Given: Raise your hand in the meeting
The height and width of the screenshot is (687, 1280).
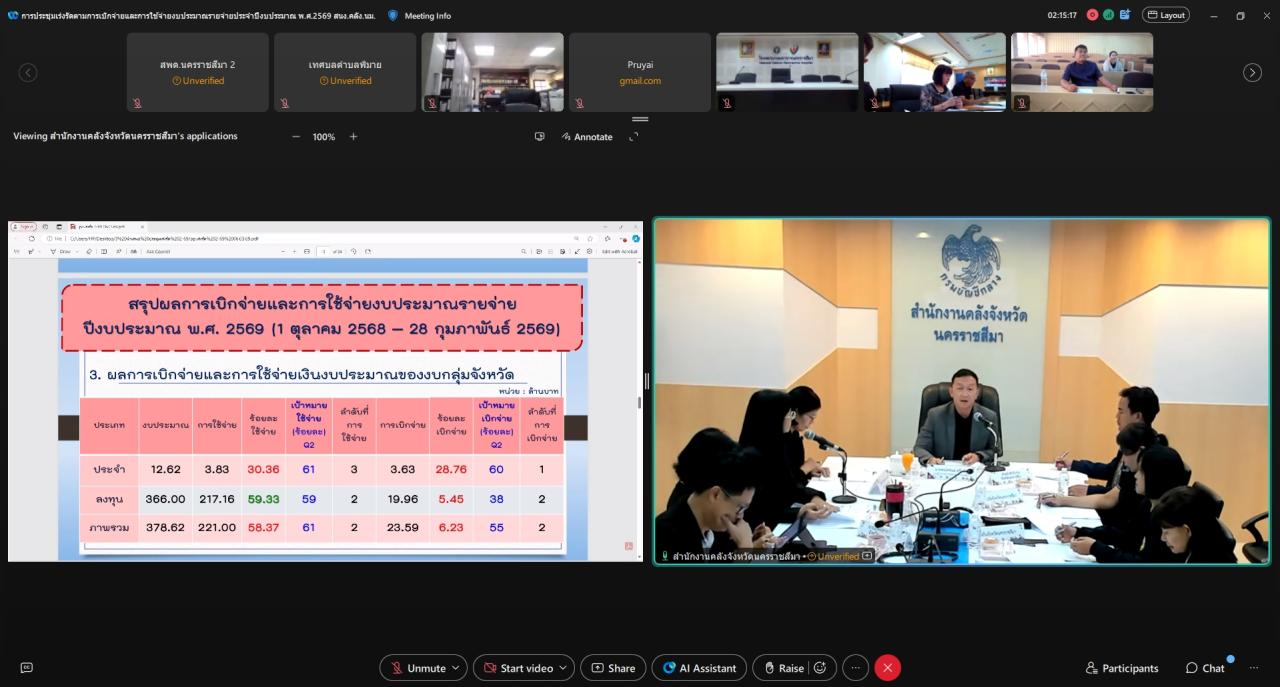Looking at the screenshot, I should pyautogui.click(x=783, y=668).
